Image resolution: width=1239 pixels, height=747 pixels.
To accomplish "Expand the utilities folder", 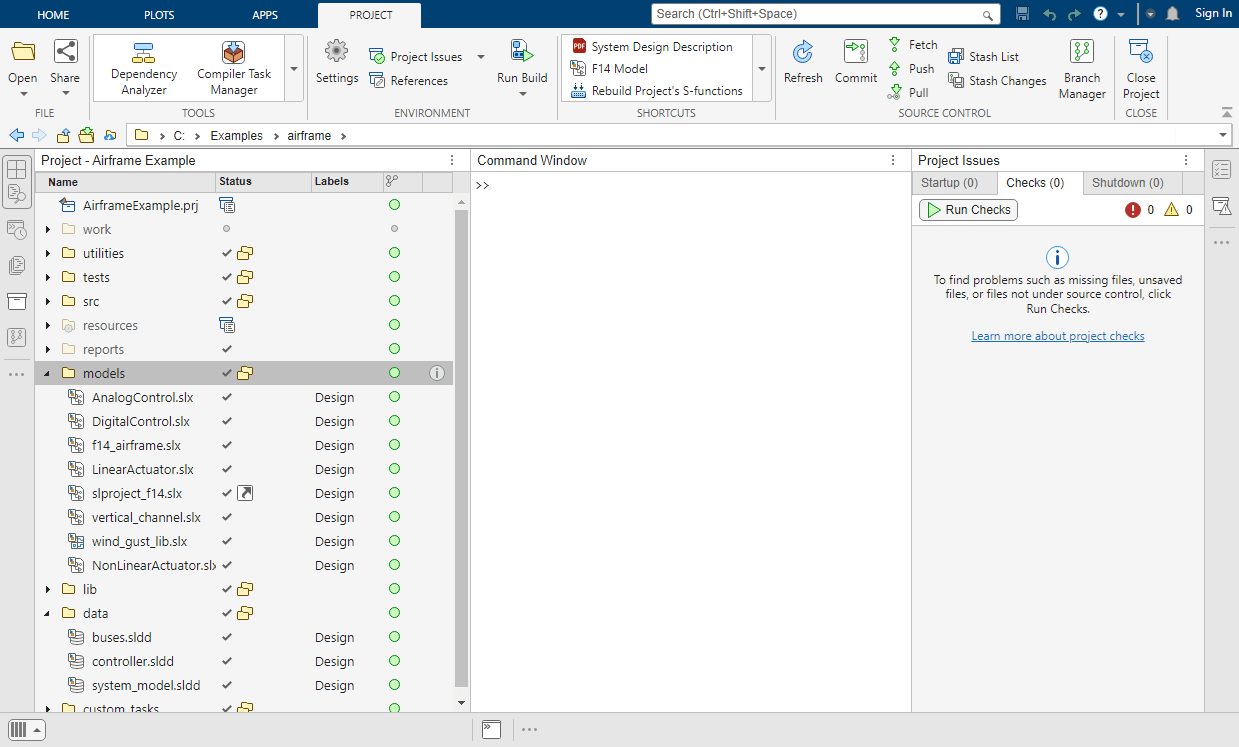I will (x=47, y=254).
